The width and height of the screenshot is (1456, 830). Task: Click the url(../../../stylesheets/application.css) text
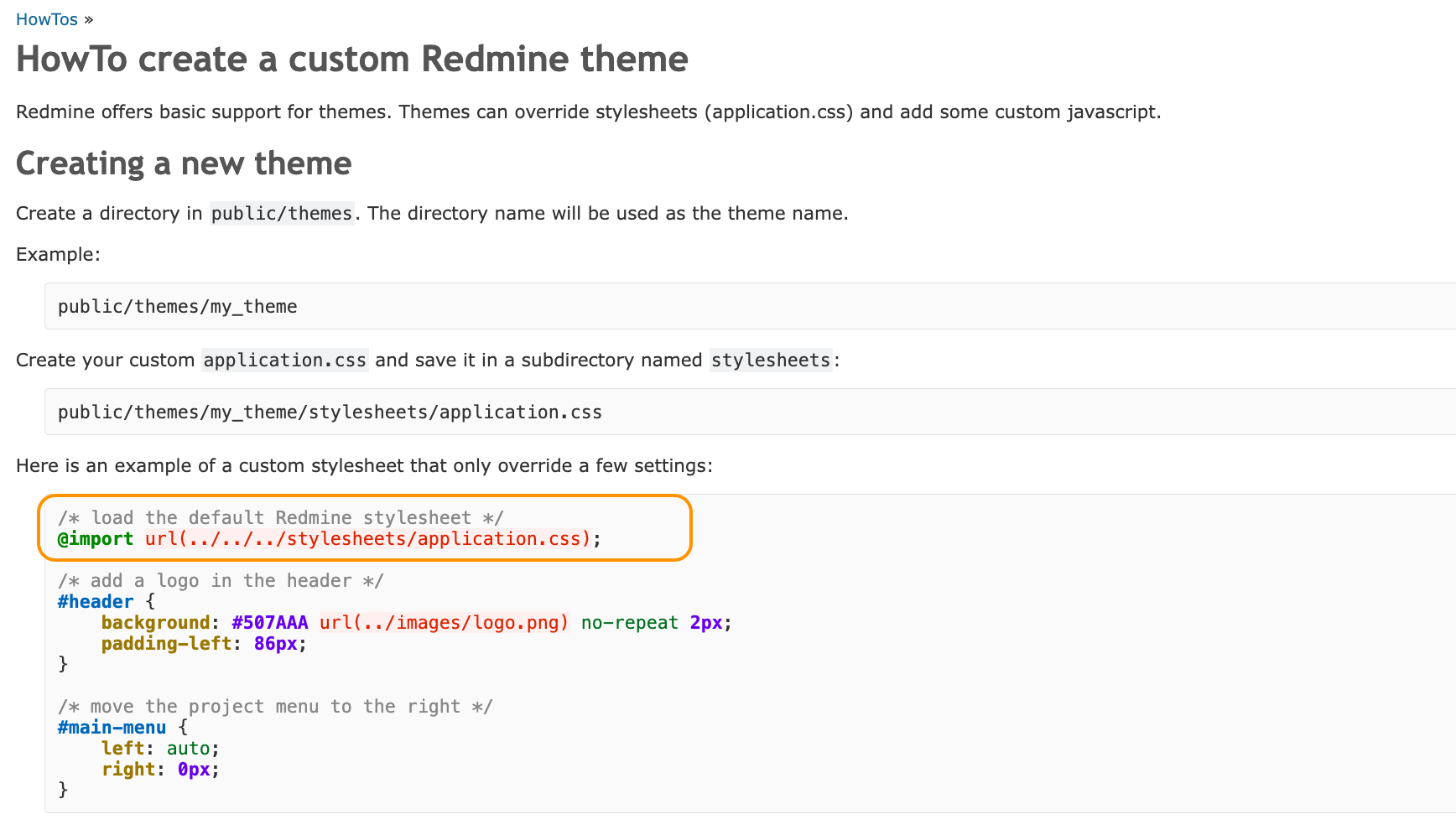click(369, 538)
